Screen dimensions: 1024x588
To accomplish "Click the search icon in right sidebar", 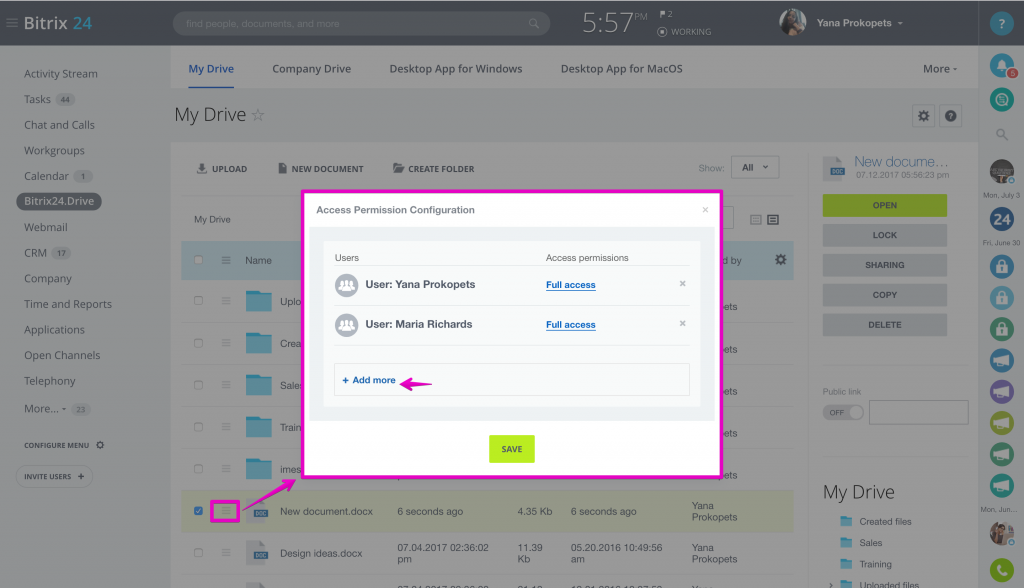I will tap(1001, 135).
